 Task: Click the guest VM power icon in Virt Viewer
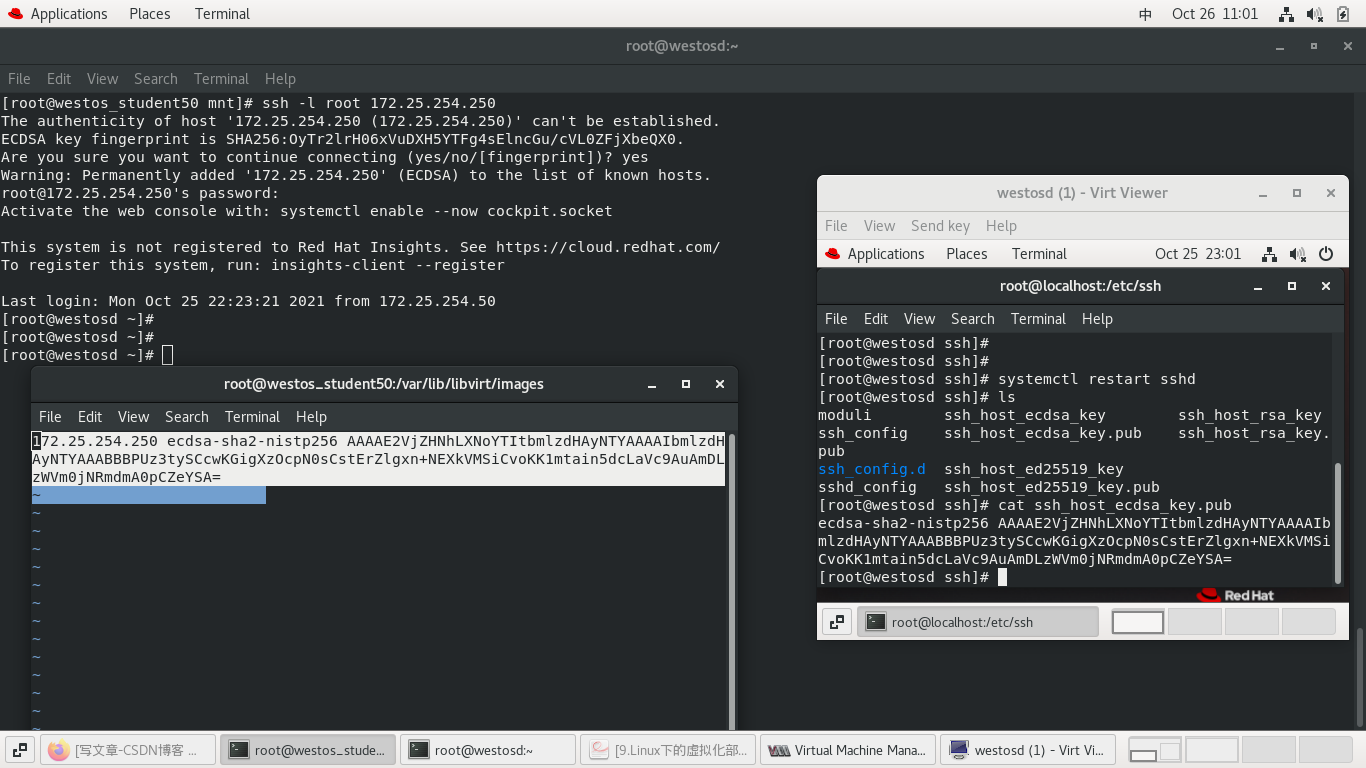pos(1326,254)
